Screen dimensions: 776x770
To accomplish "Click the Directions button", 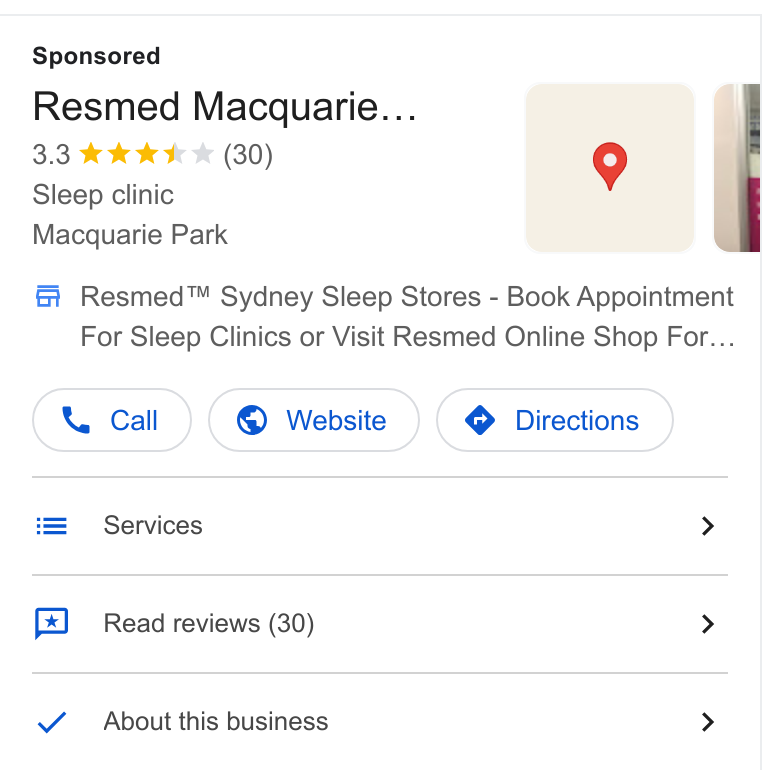I will [555, 420].
